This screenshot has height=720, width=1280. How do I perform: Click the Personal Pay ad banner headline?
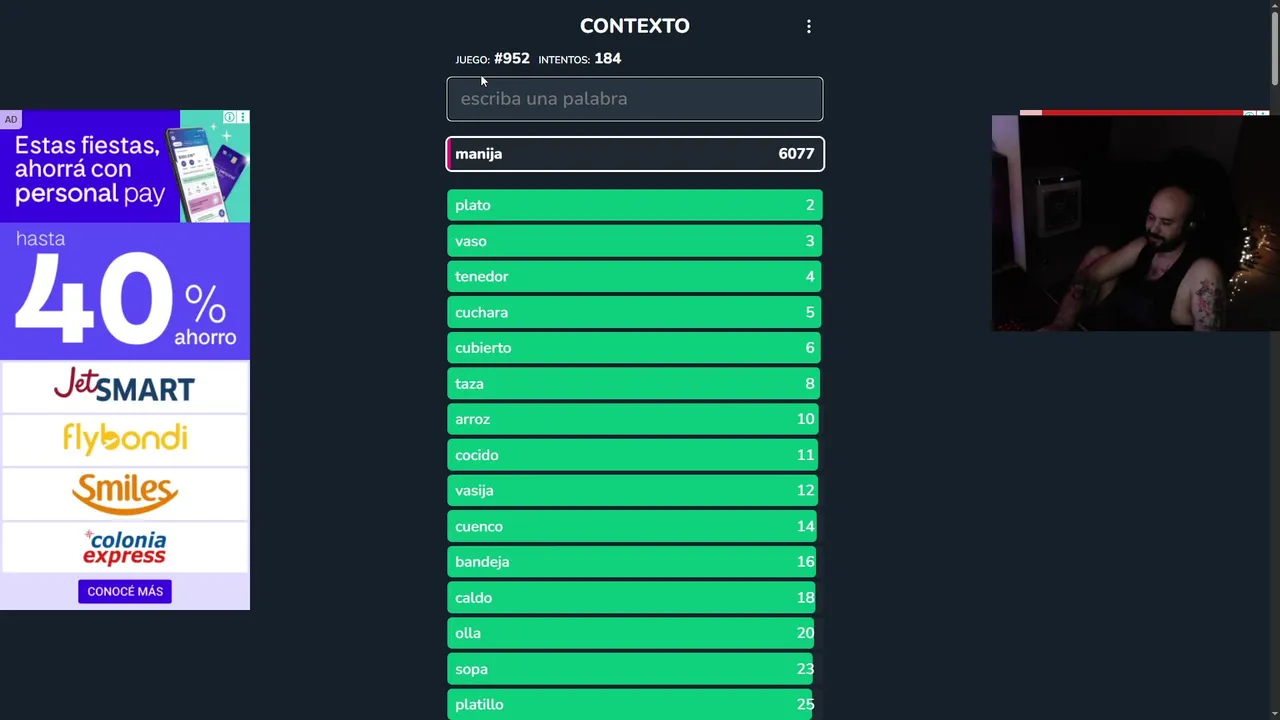point(88,169)
